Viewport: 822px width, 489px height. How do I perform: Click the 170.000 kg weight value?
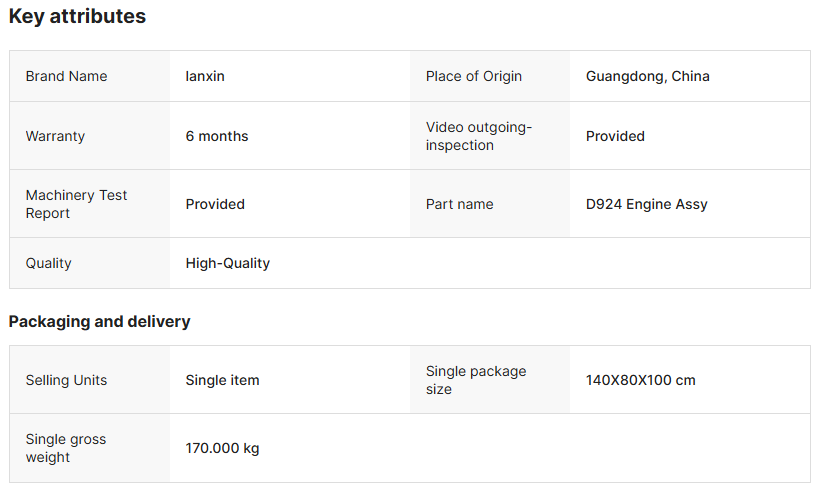click(x=222, y=448)
